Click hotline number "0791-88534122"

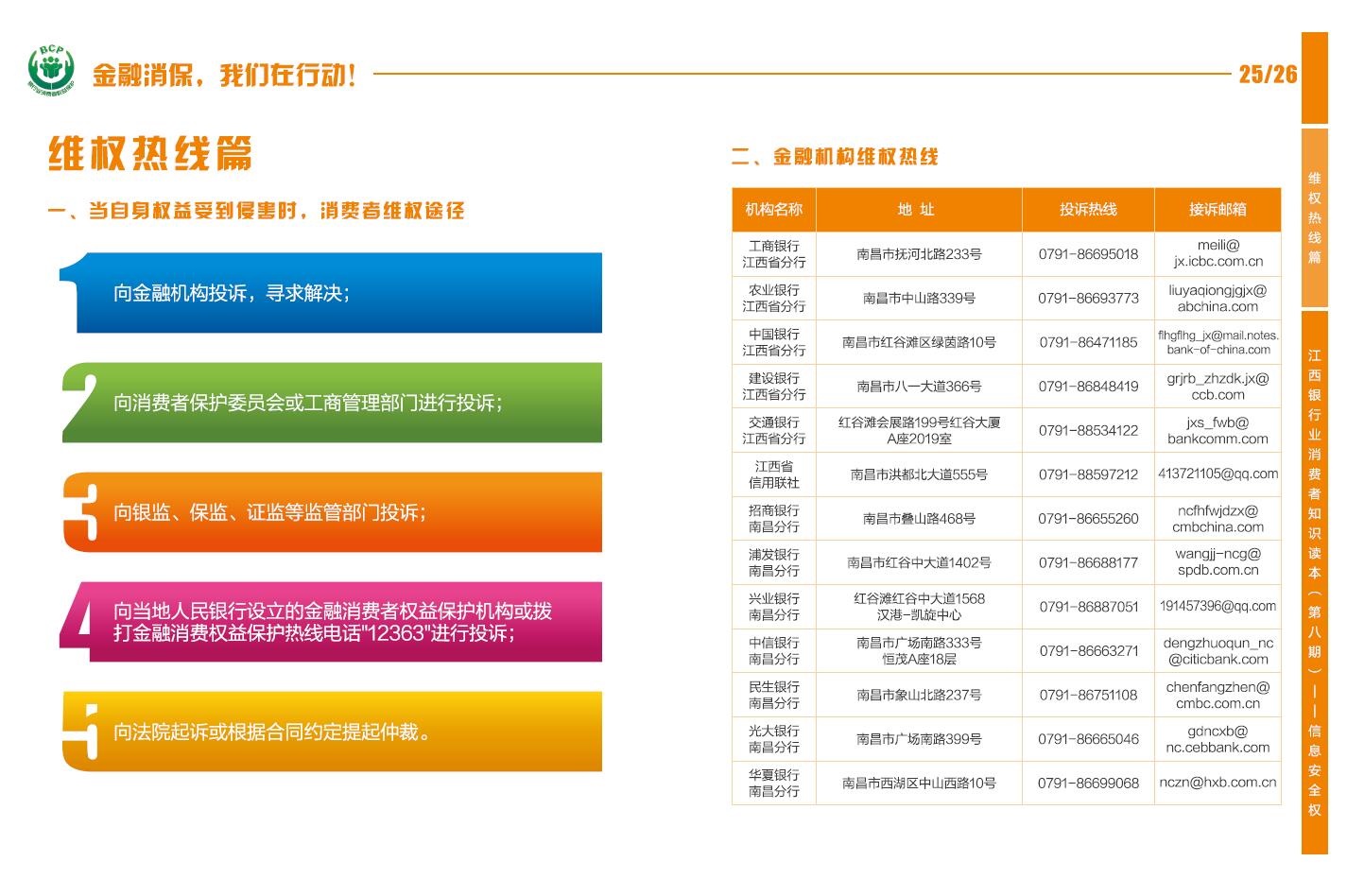(1088, 431)
